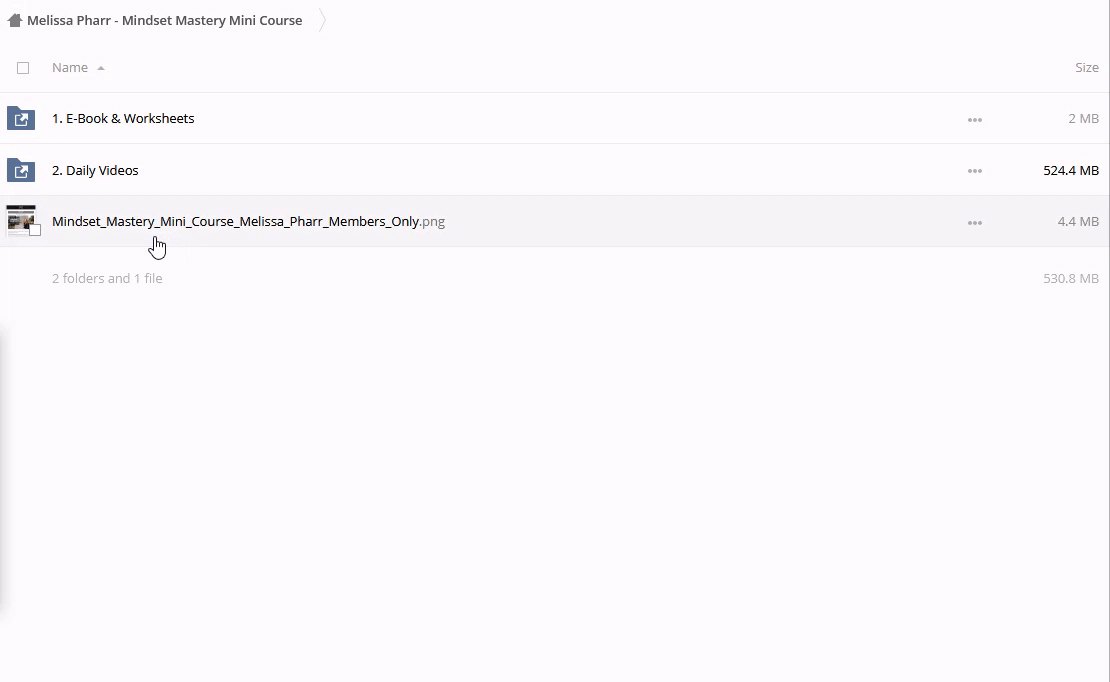Open the ellipsis menu for the PNG file
Viewport: 1110px width, 682px height.
974,223
